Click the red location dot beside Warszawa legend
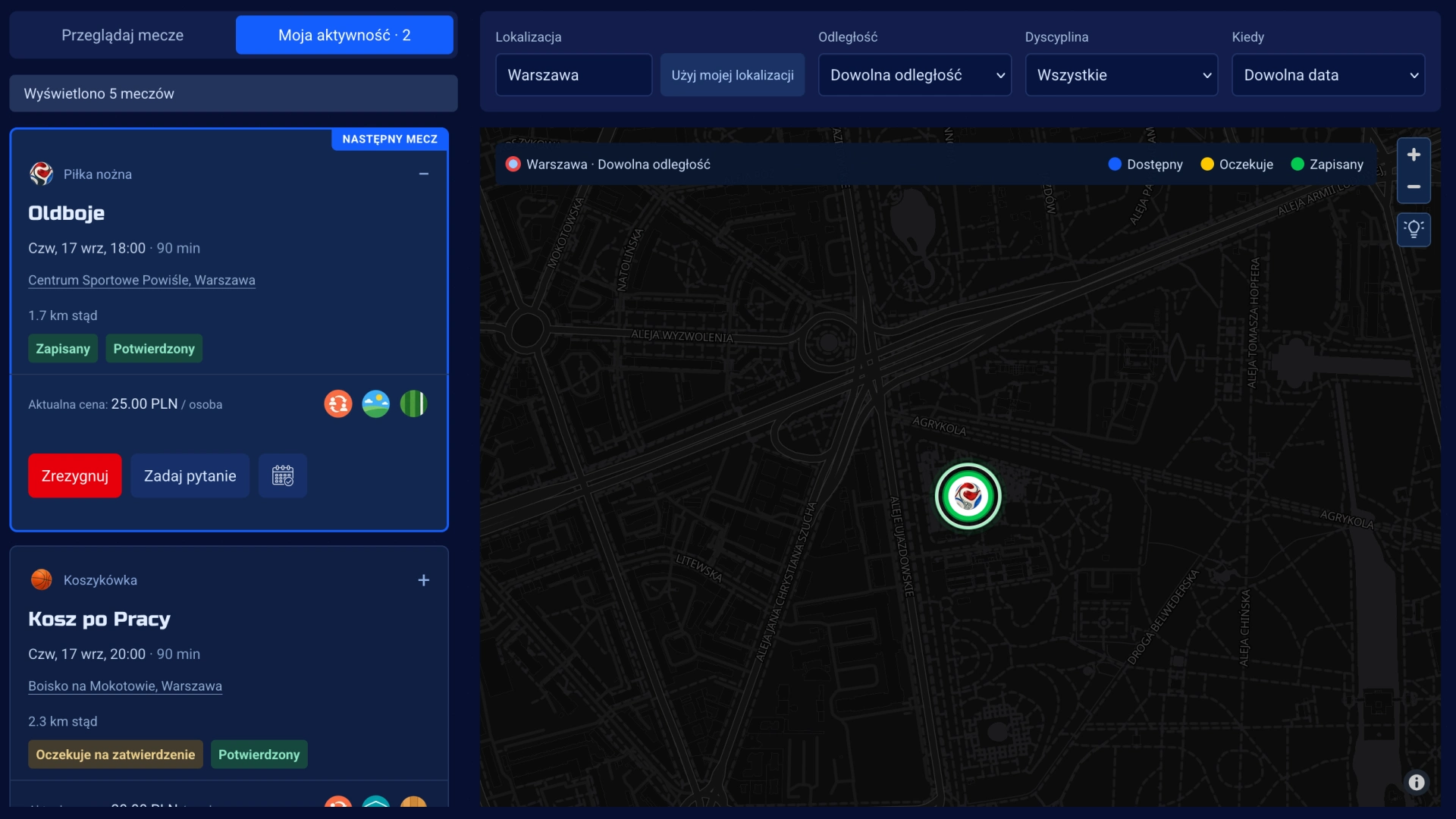The width and height of the screenshot is (1456, 819). tap(513, 165)
